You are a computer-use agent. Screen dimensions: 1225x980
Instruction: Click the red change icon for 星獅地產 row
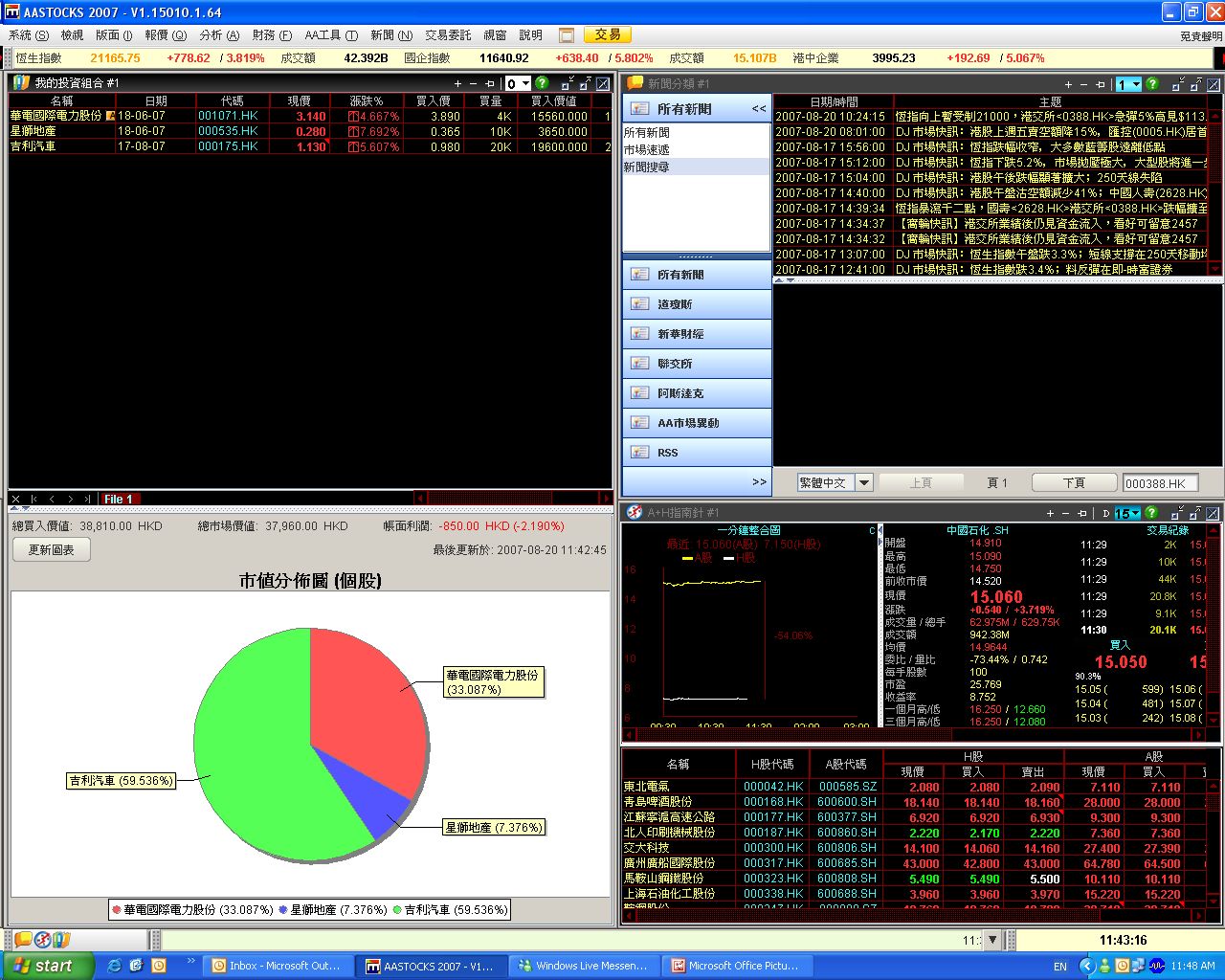point(353,132)
